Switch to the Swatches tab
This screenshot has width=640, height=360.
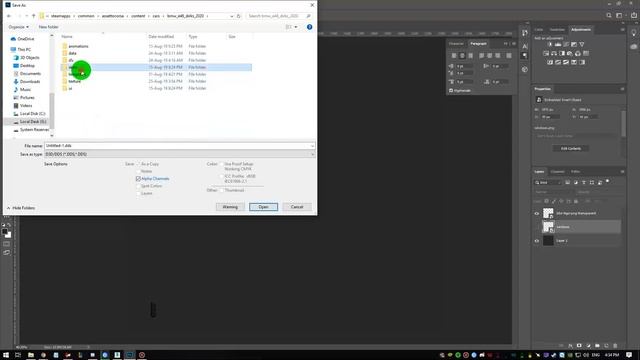click(557, 30)
